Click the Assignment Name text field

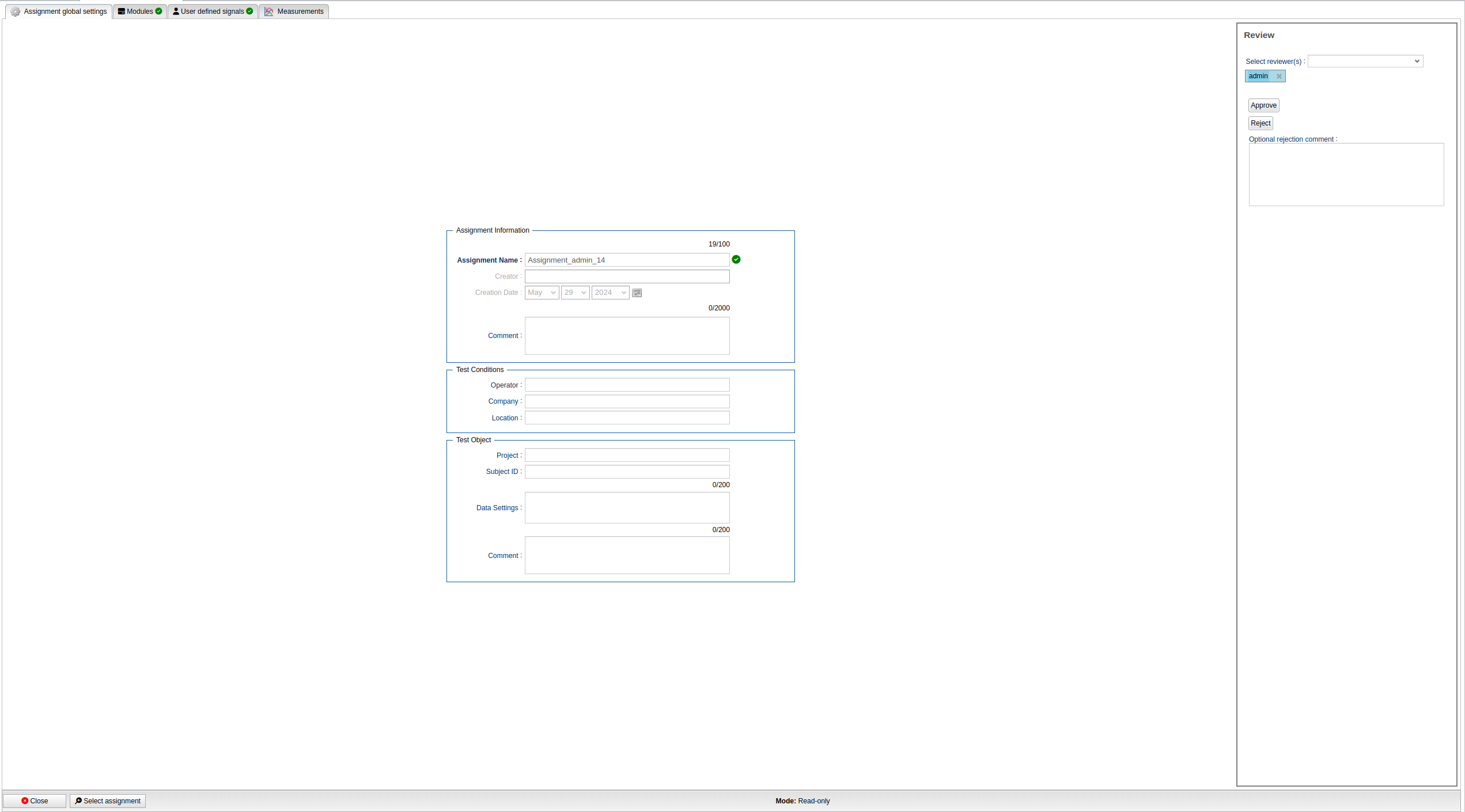click(627, 260)
